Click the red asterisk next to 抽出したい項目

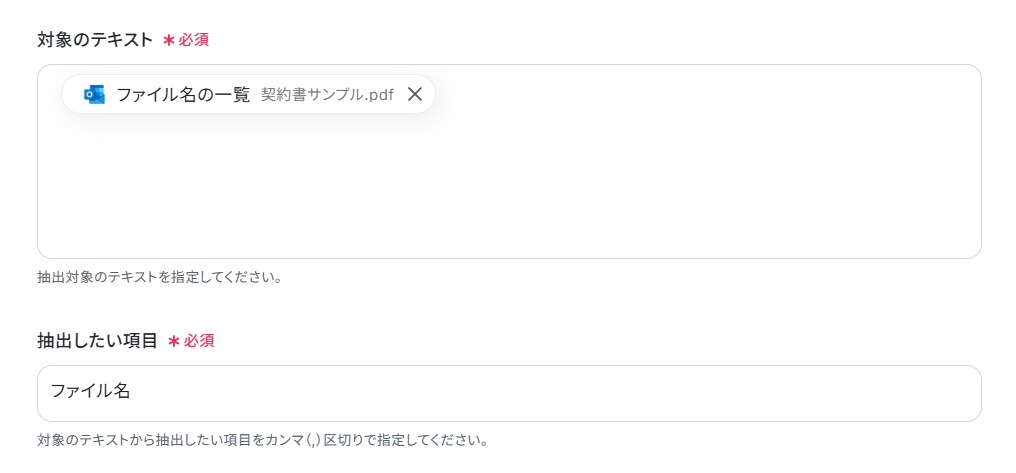pyautogui.click(x=174, y=341)
